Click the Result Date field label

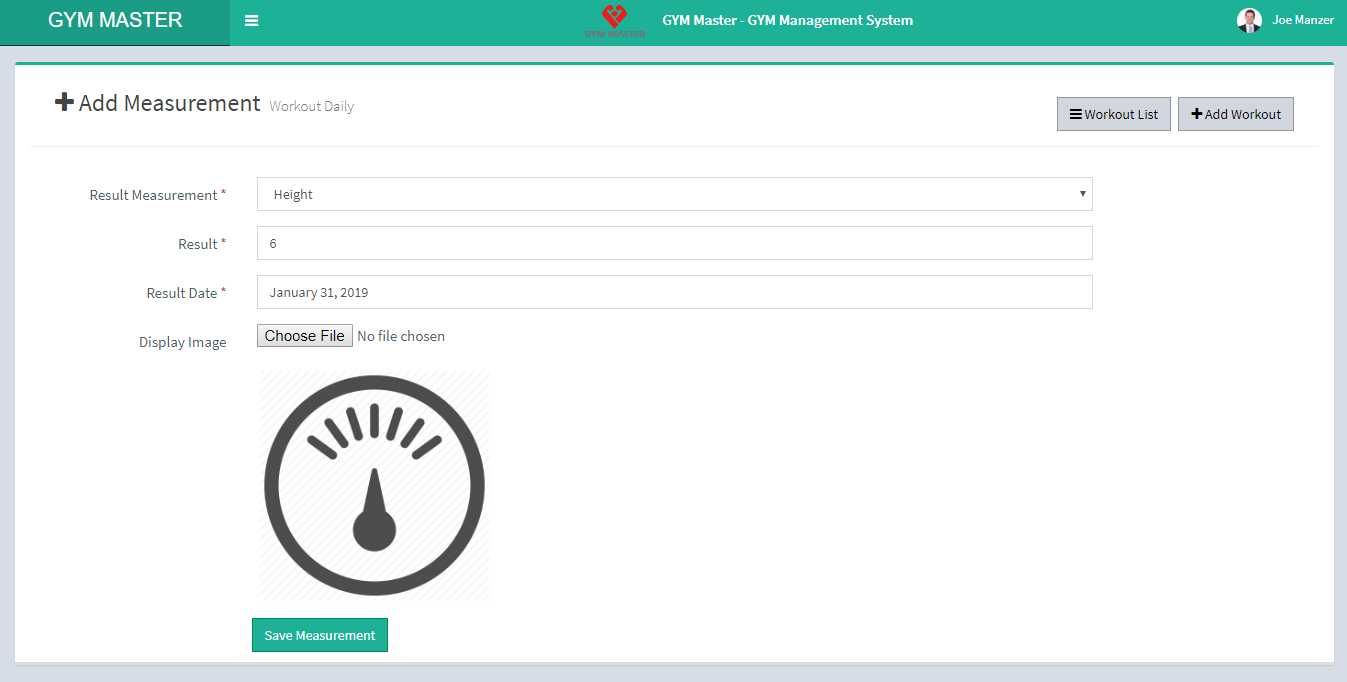[182, 293]
